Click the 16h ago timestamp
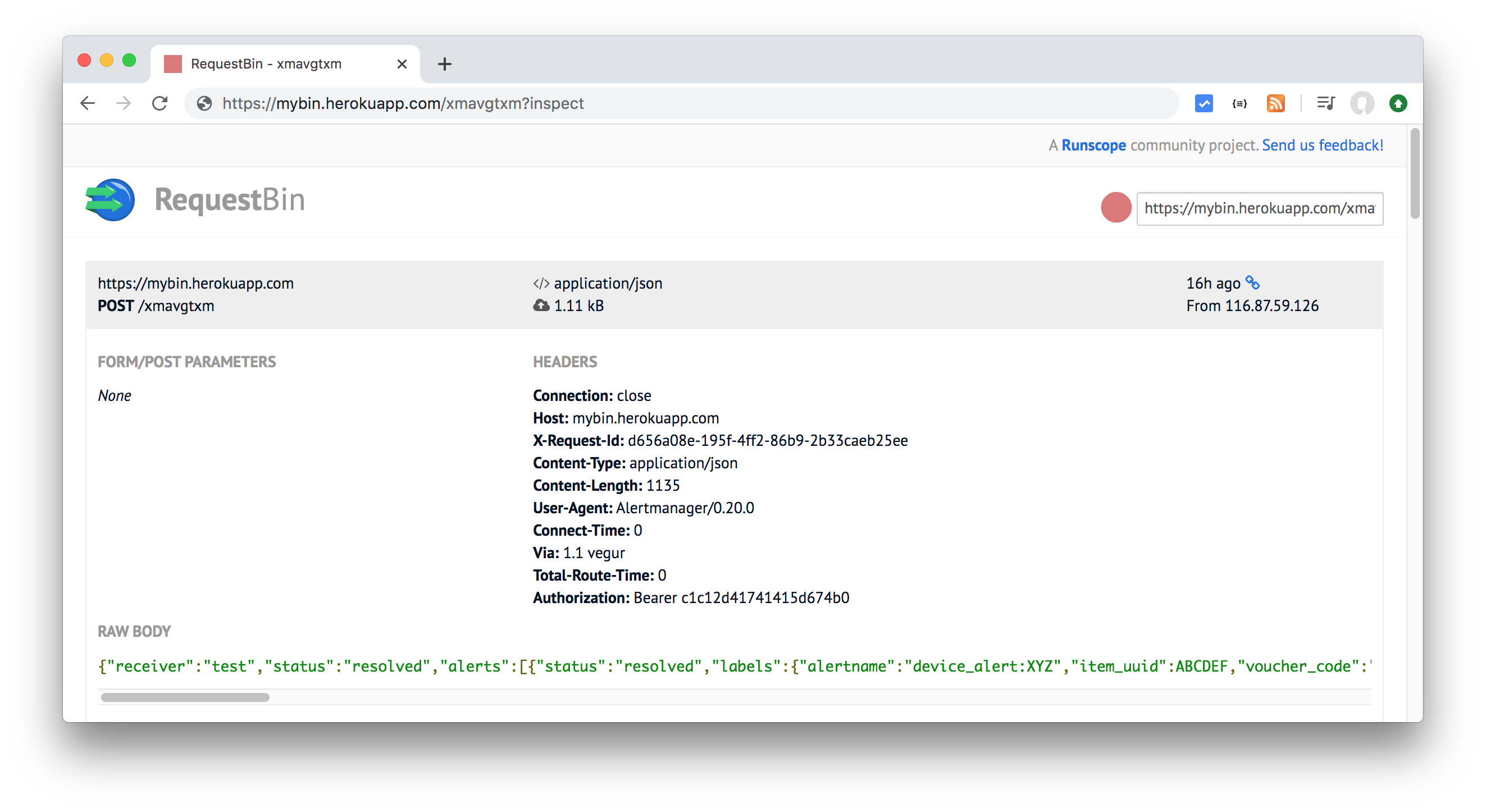Image resolution: width=1486 pixels, height=812 pixels. (1212, 283)
